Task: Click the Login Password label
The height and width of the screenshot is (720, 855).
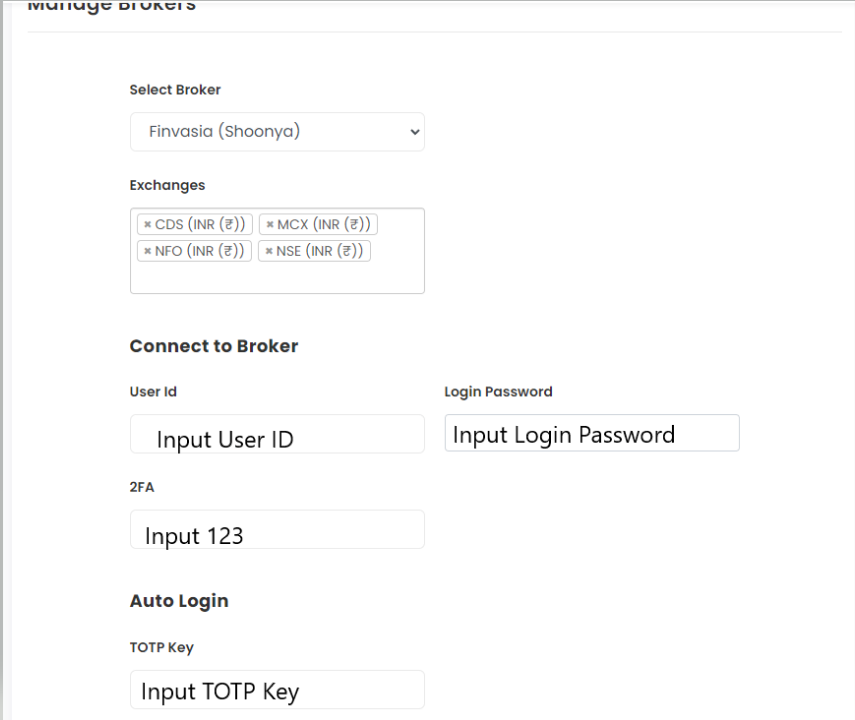Action: coord(498,392)
